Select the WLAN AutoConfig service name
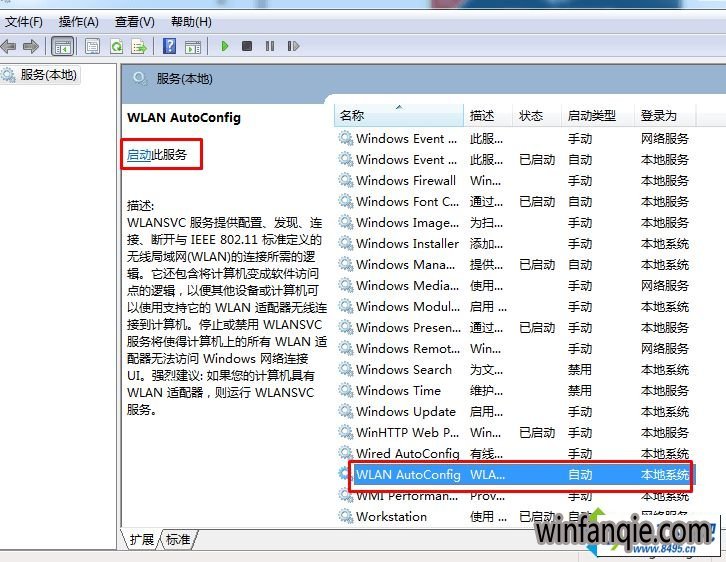 (408, 475)
